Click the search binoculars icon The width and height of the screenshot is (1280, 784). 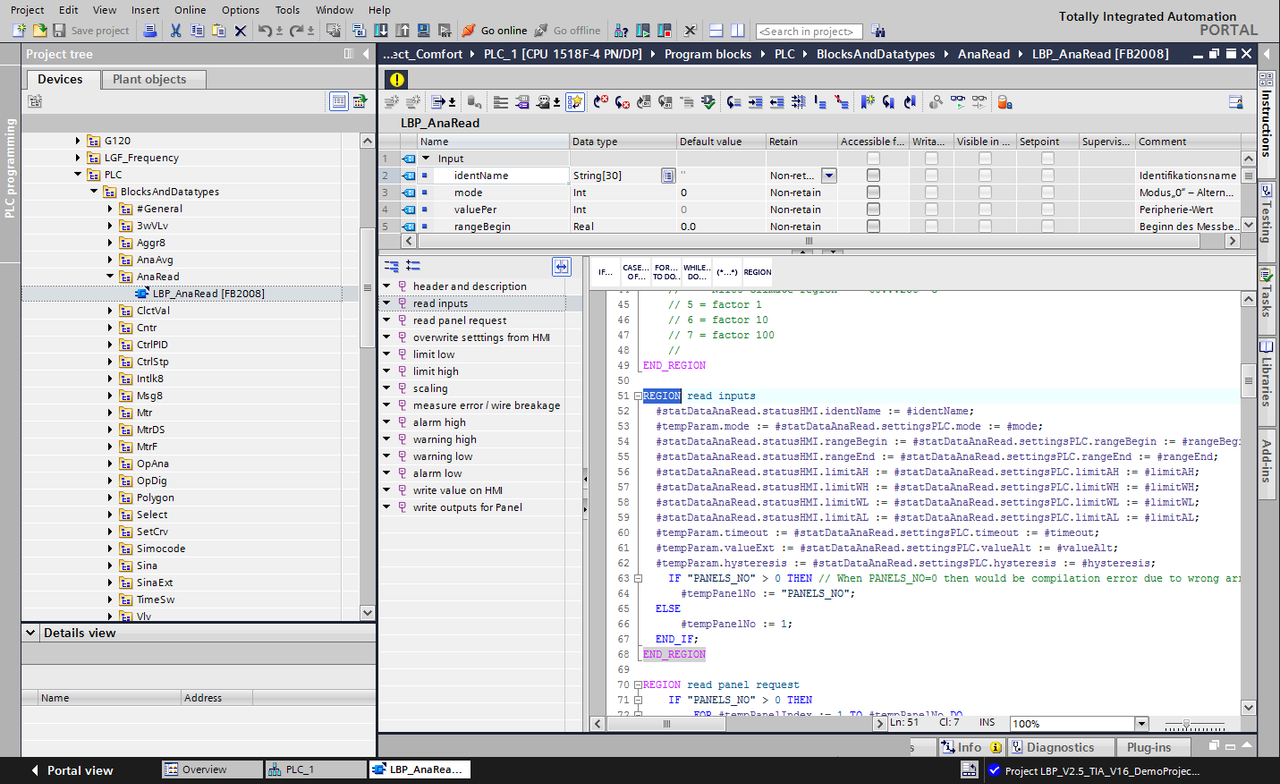[x=878, y=31]
